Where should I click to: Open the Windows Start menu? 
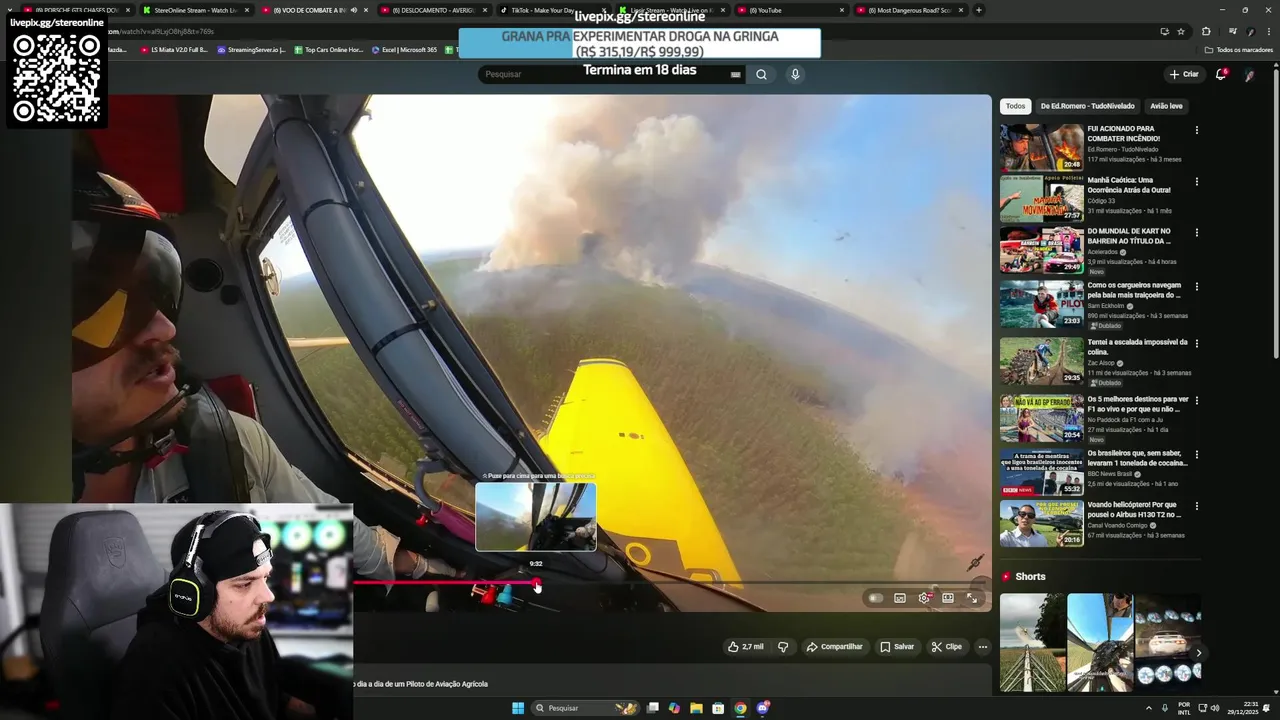coord(518,708)
